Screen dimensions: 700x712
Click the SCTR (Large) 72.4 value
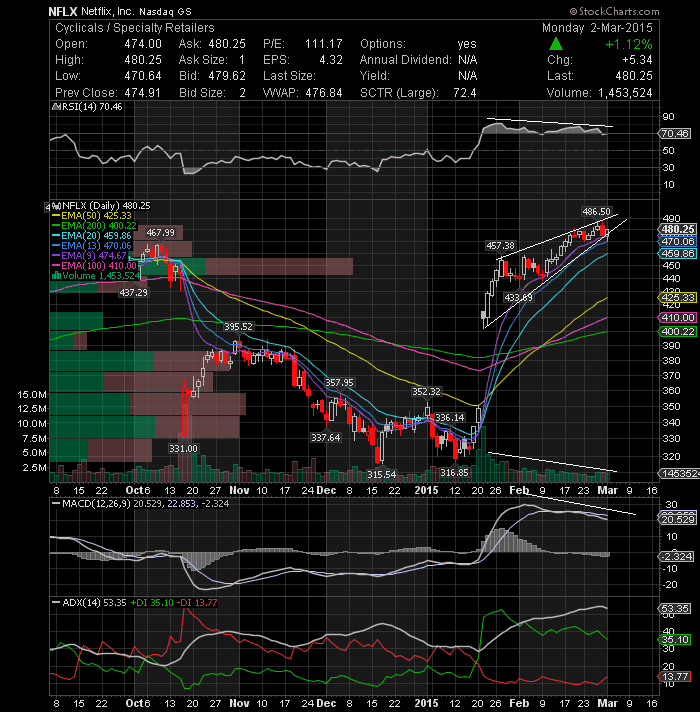465,93
